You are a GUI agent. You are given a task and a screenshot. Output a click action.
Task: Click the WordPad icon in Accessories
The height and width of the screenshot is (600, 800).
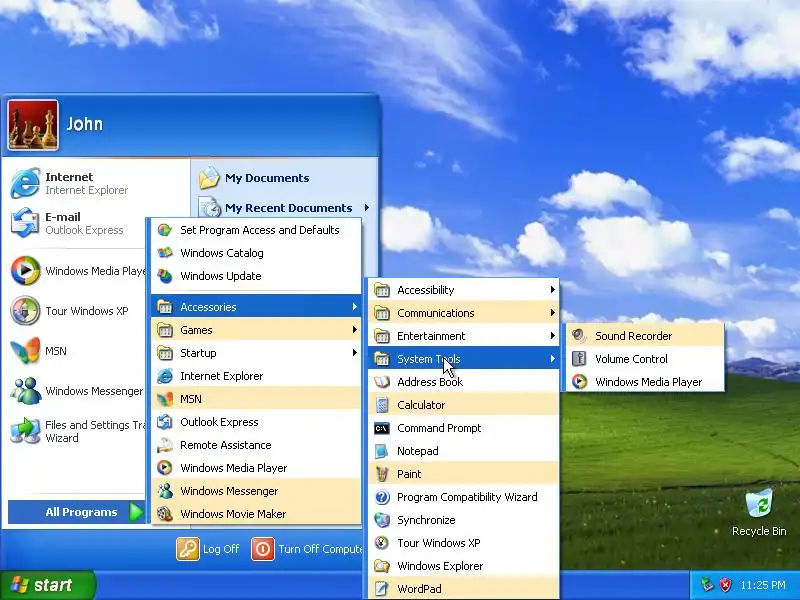[x=382, y=589]
